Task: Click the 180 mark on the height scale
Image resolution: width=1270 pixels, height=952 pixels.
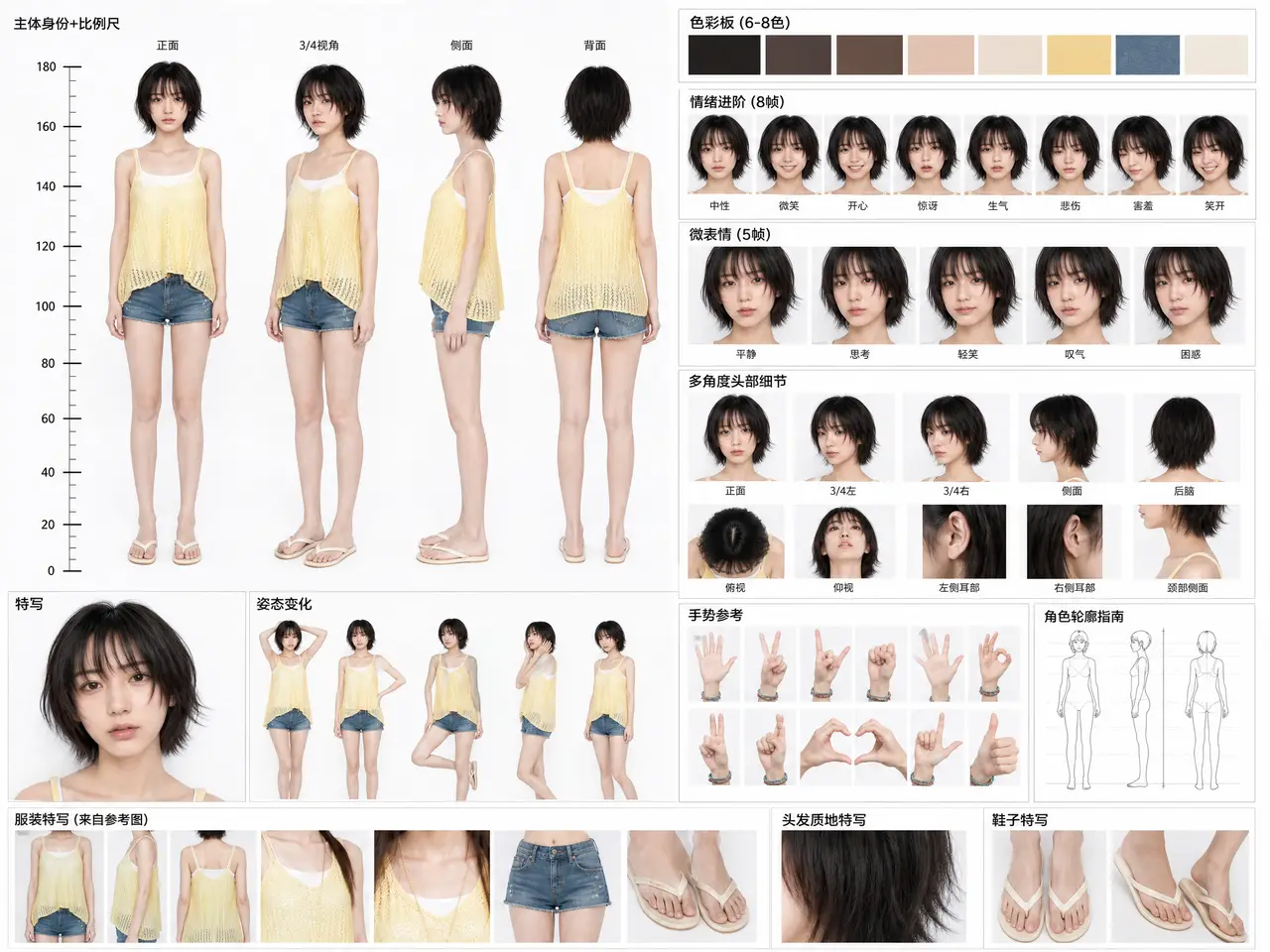Action: (47, 66)
